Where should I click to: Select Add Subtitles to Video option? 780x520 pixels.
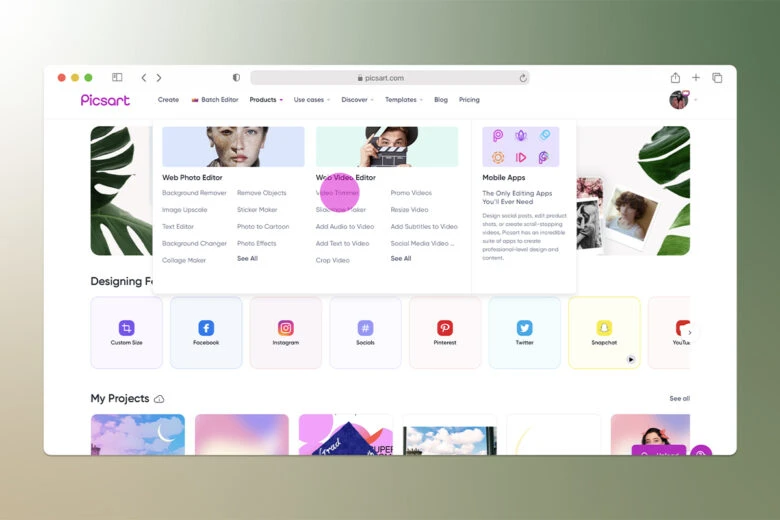tap(424, 226)
